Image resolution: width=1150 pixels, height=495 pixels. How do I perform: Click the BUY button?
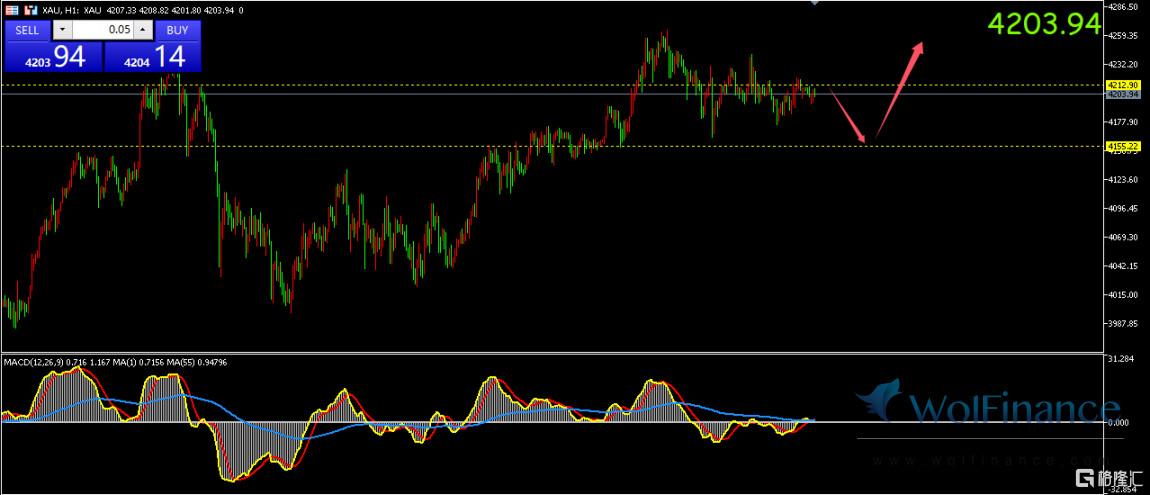177,30
